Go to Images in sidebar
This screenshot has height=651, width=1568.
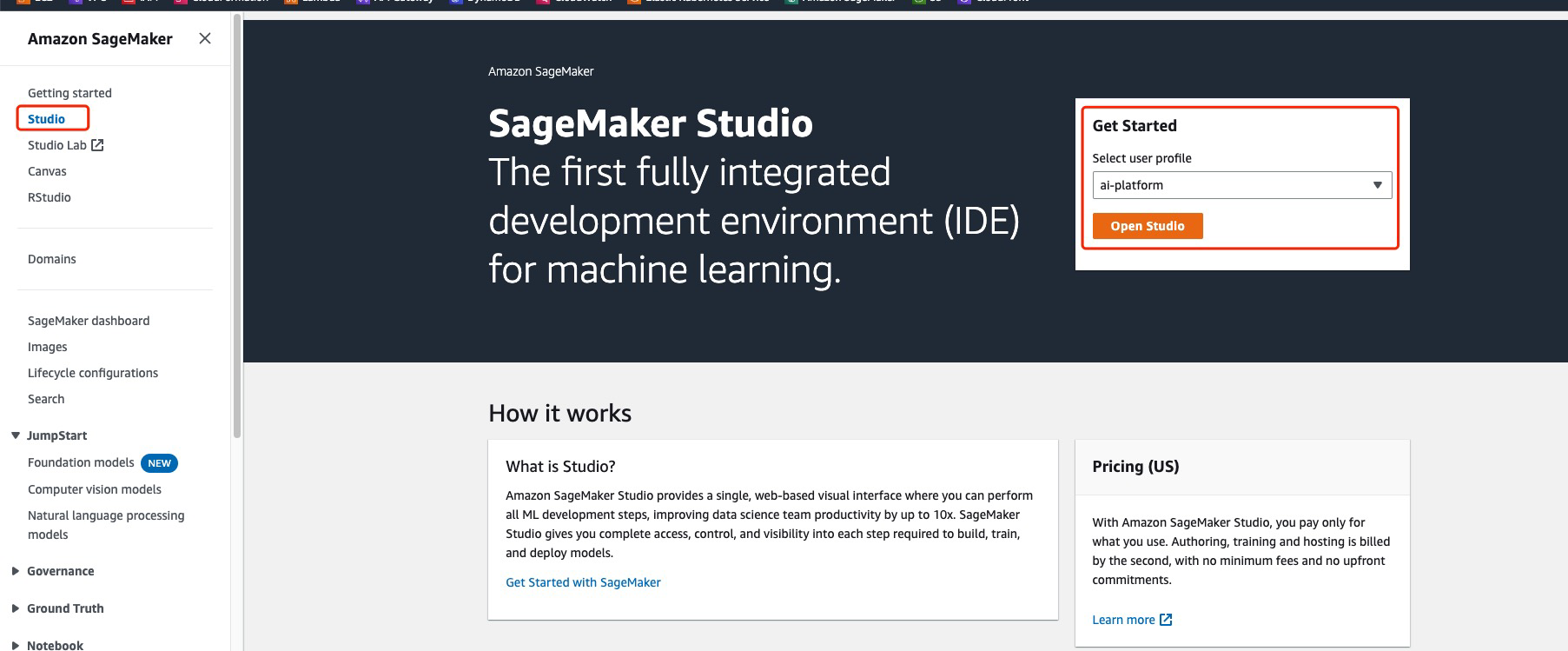(x=48, y=347)
